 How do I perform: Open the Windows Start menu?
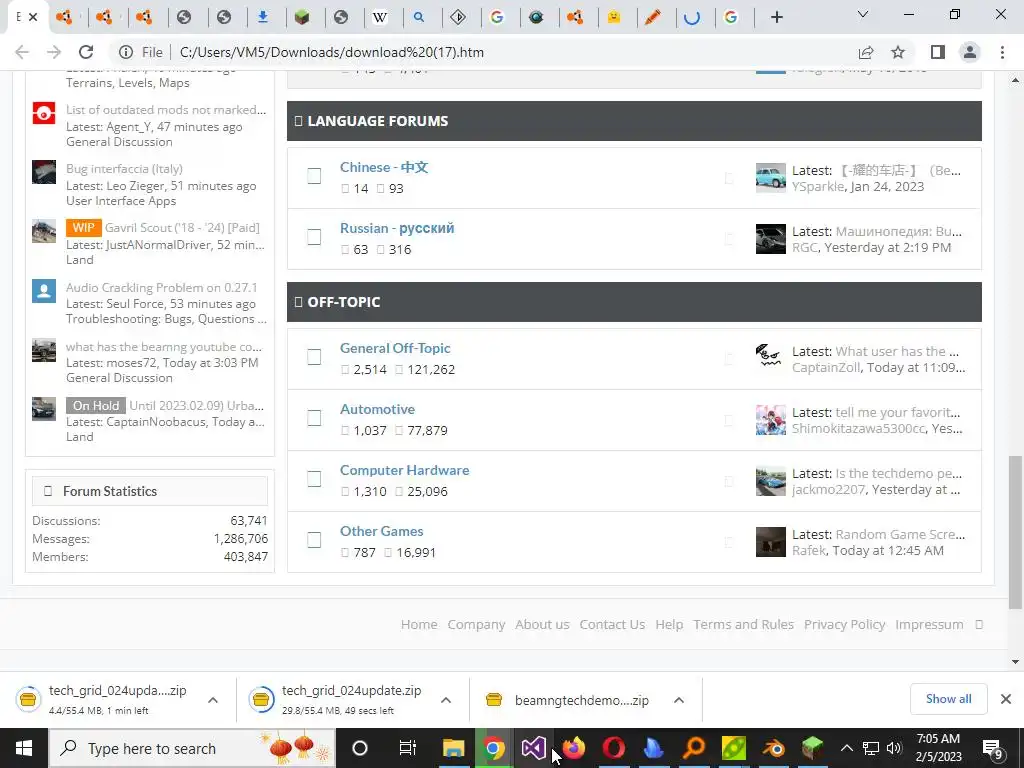(24, 748)
